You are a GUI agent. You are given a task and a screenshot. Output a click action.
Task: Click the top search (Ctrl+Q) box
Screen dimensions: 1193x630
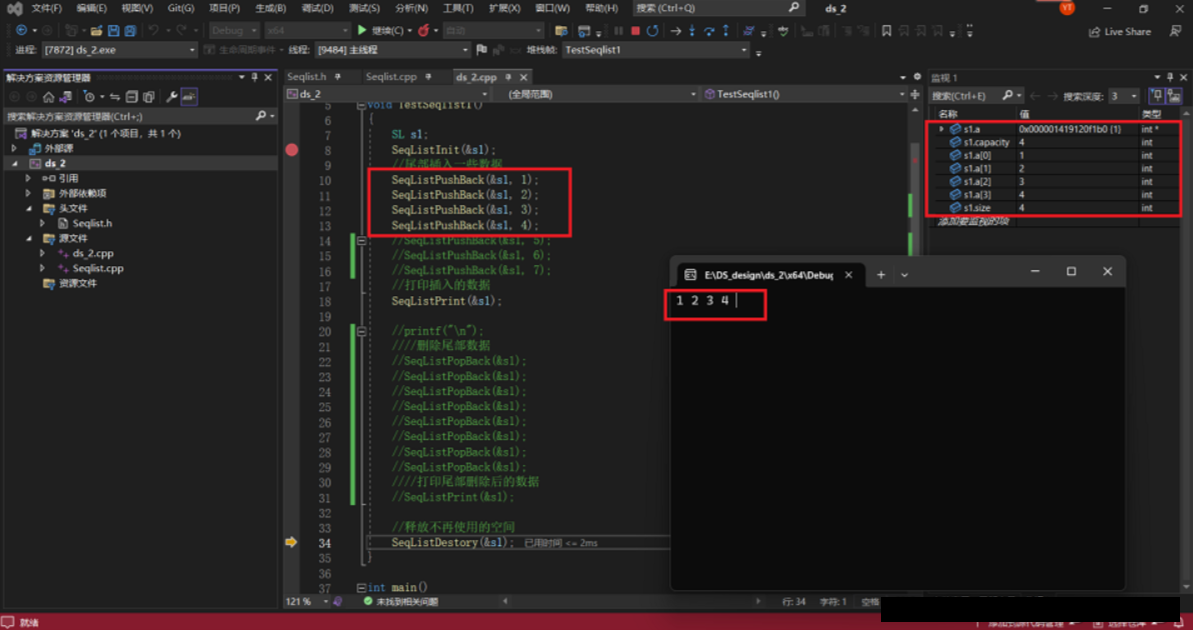[717, 8]
